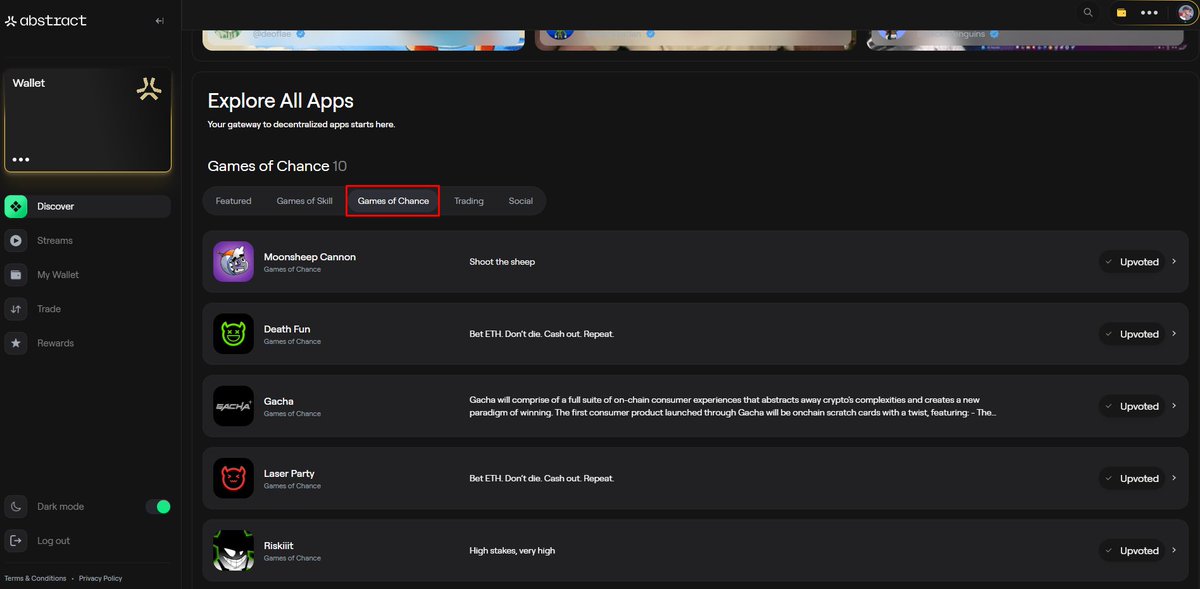
Task: Open the search magnifier in the top bar
Action: 1088,13
